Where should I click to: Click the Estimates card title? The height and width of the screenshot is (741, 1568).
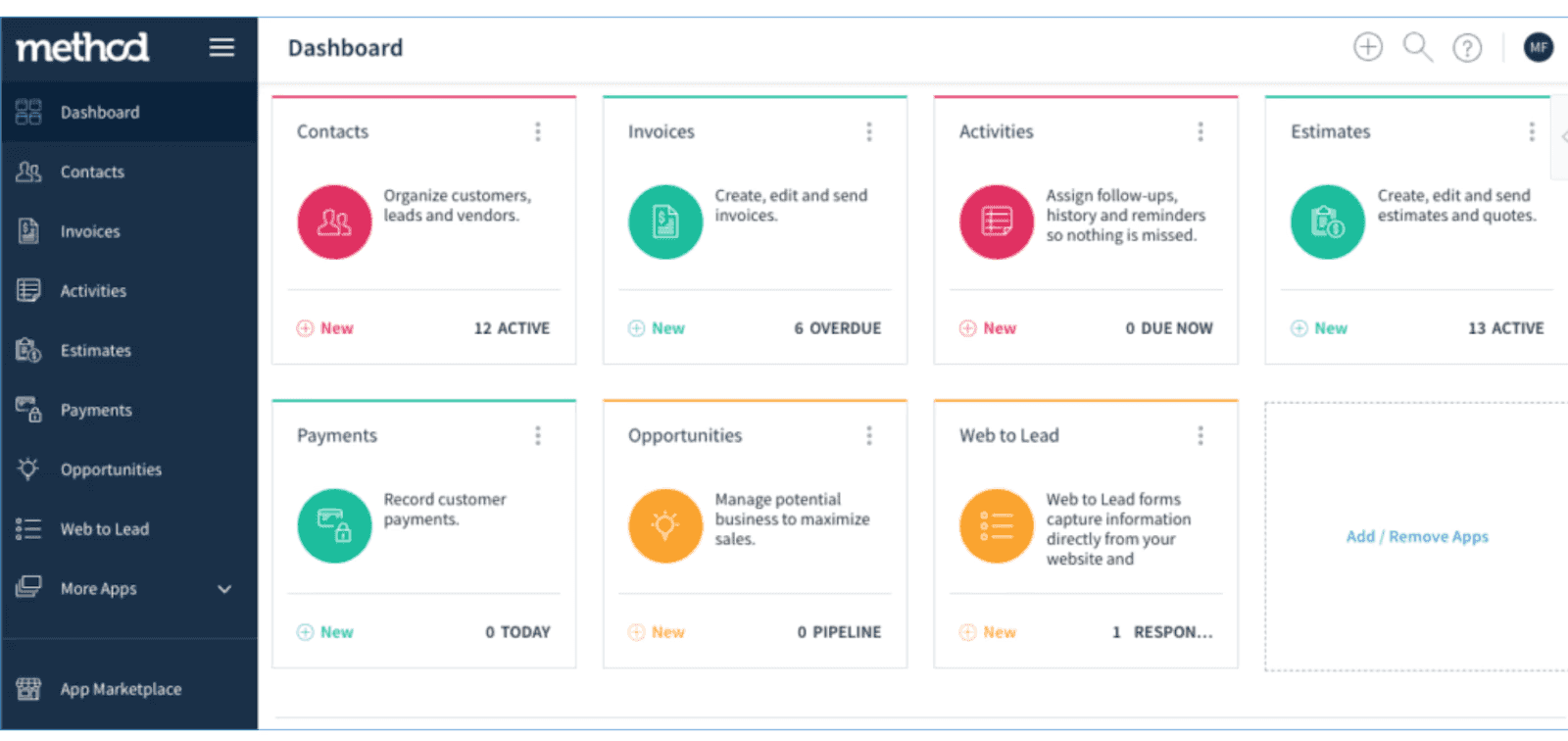(1330, 131)
